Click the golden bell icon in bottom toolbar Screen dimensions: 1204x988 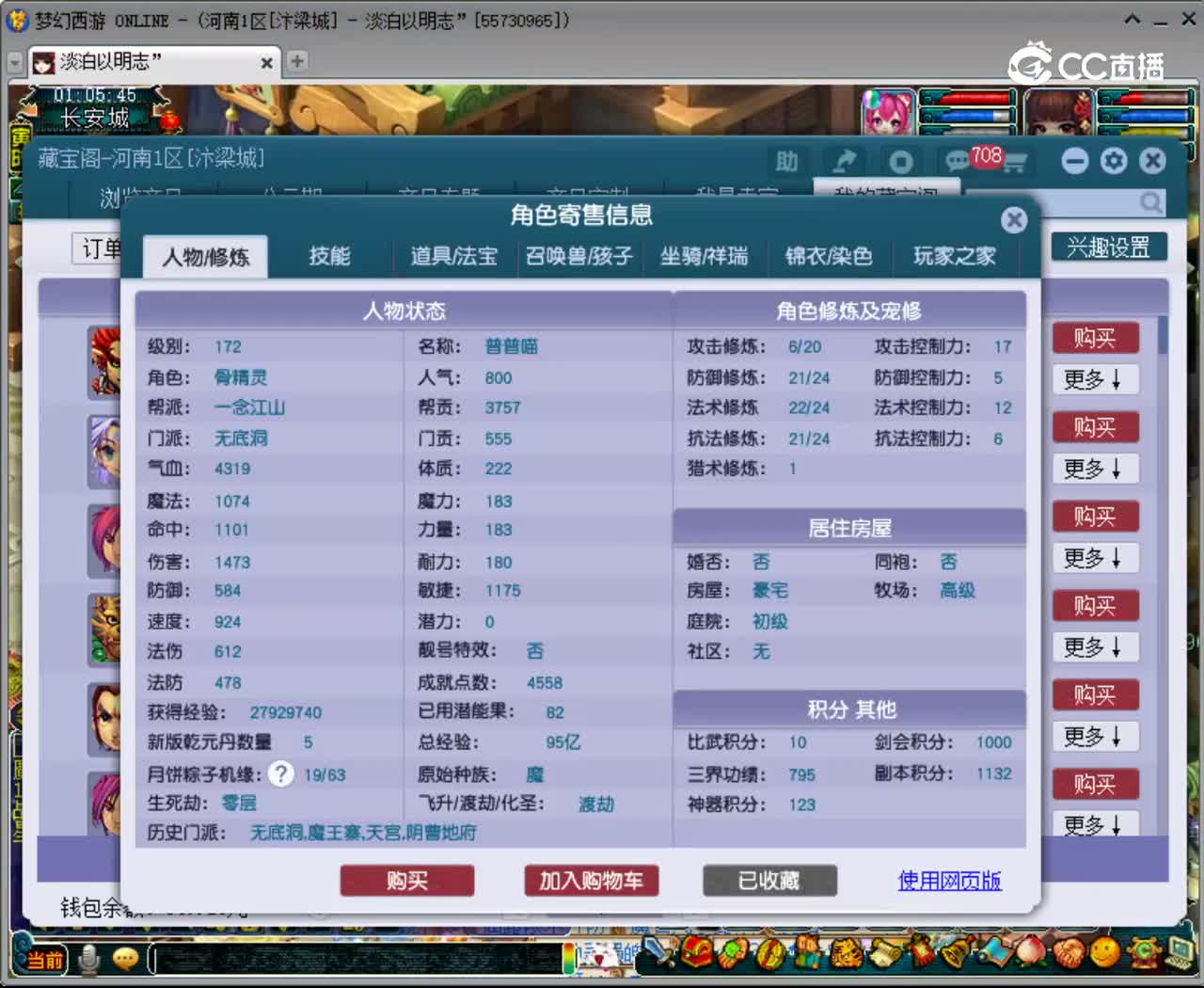coord(957,953)
